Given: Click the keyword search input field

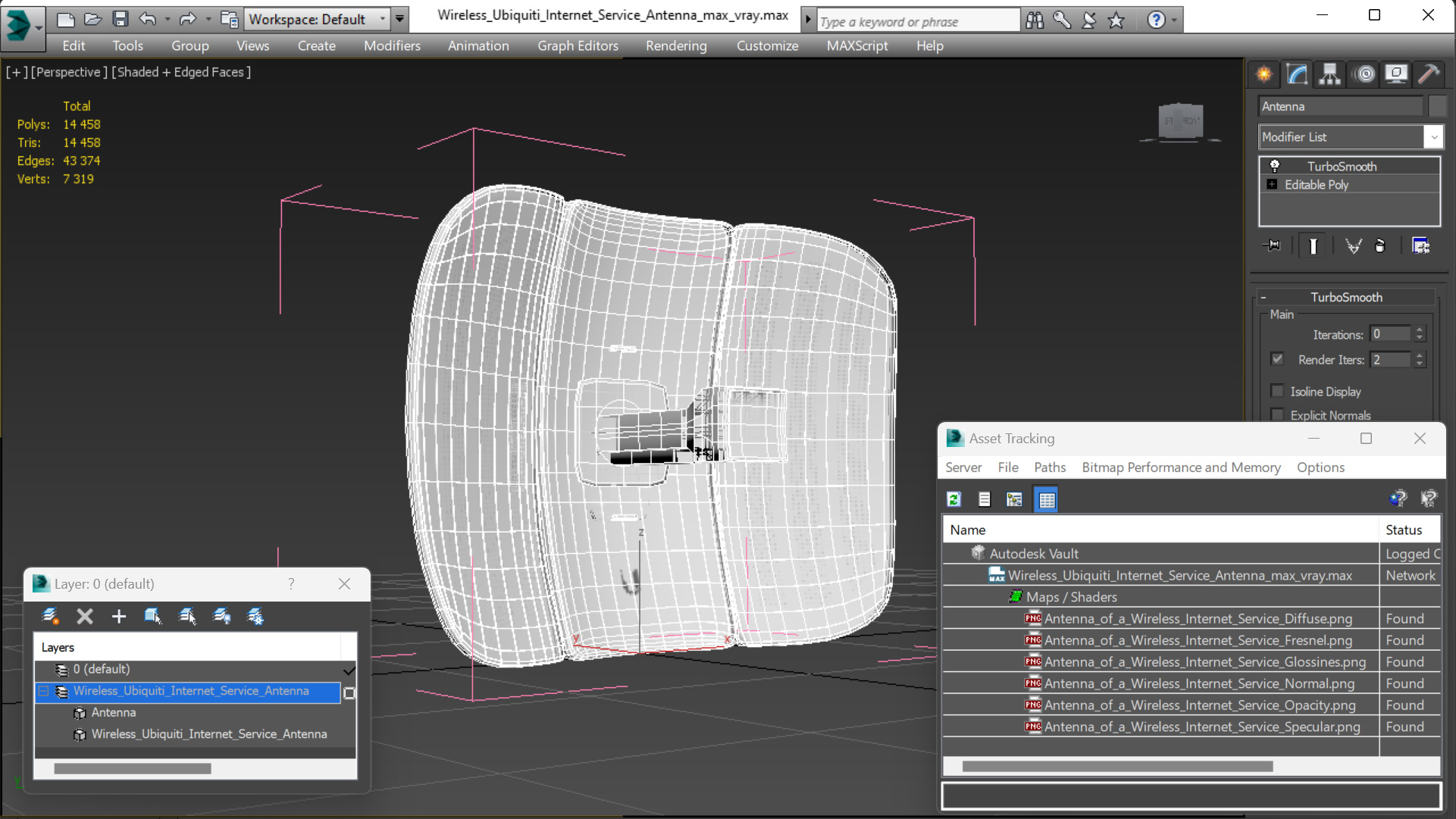Looking at the screenshot, I should (x=917, y=22).
